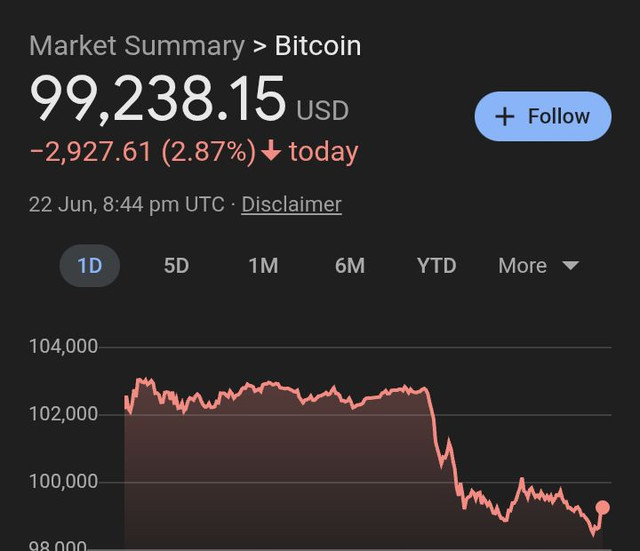
Task: Click the More dropdown triangle arrow
Action: pos(570,266)
